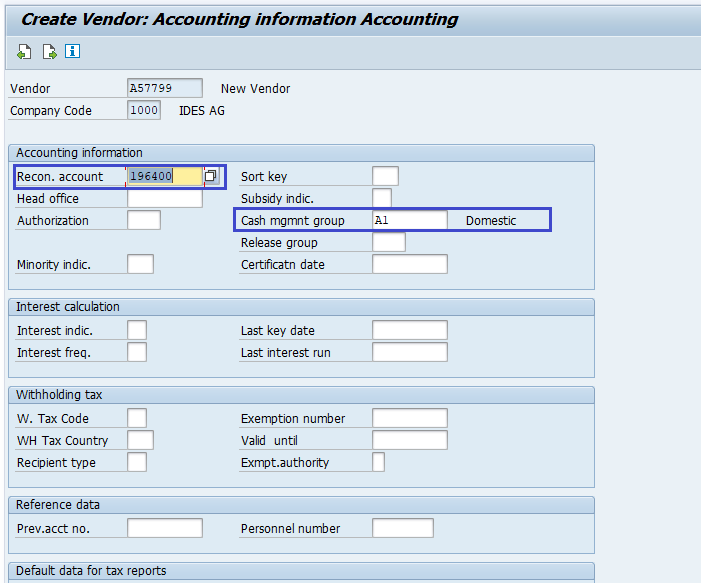Click the Personnel number input field

click(403, 528)
